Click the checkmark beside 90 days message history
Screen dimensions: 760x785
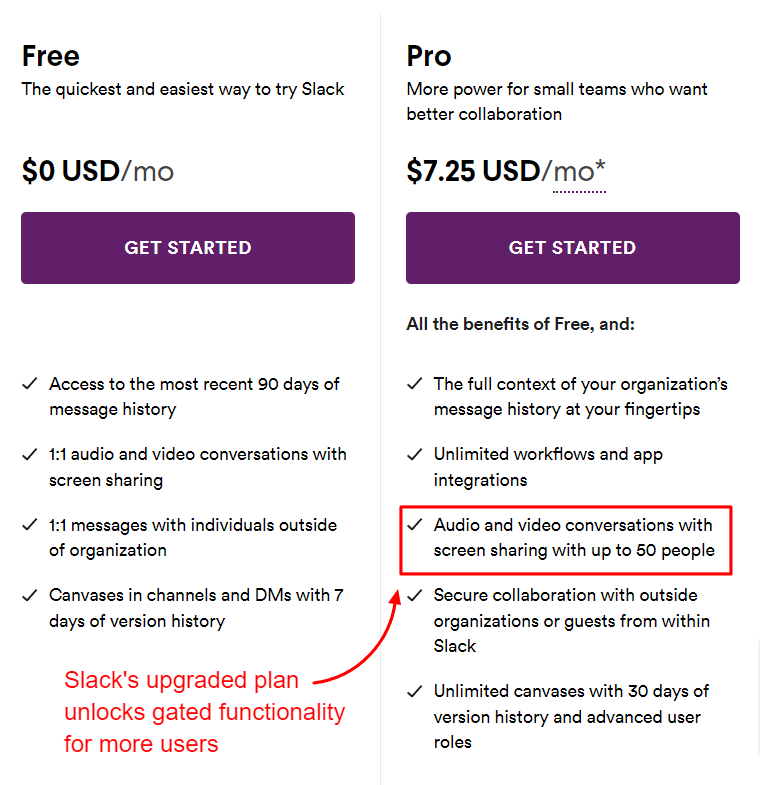[30, 384]
